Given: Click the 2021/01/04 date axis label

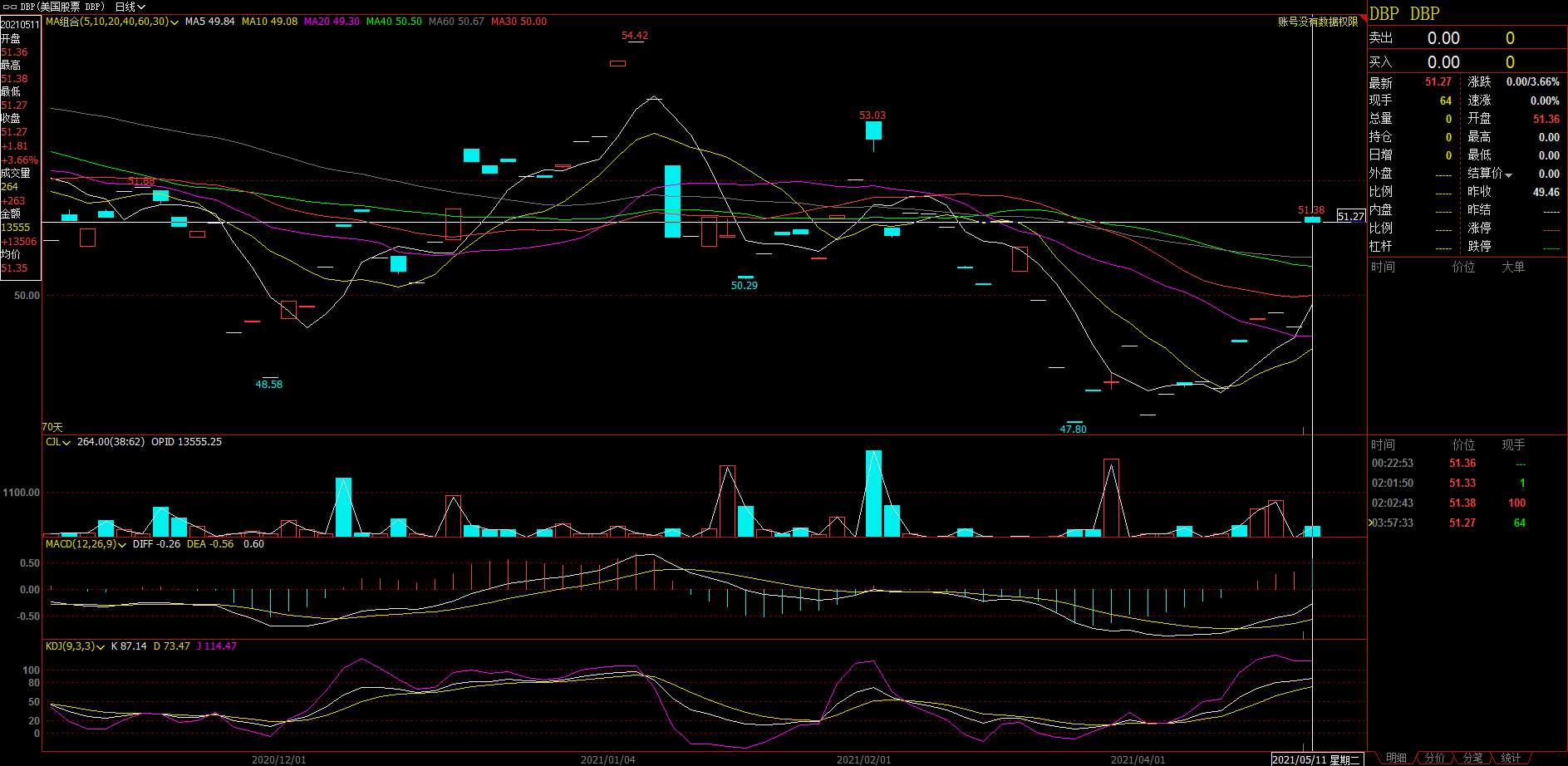Looking at the screenshot, I should (x=607, y=759).
